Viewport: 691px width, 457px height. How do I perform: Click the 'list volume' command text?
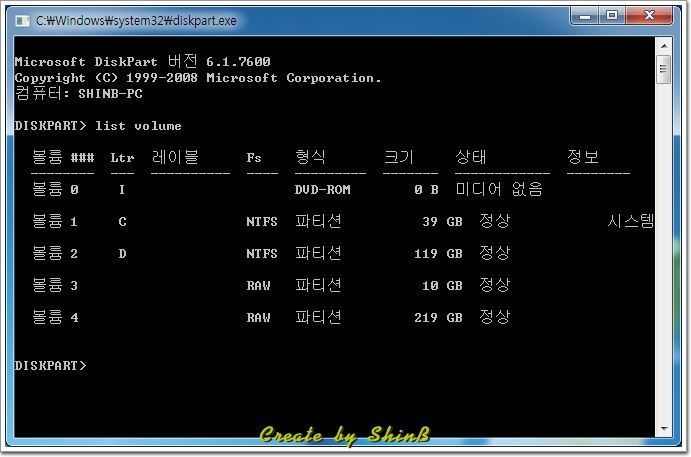pos(138,126)
